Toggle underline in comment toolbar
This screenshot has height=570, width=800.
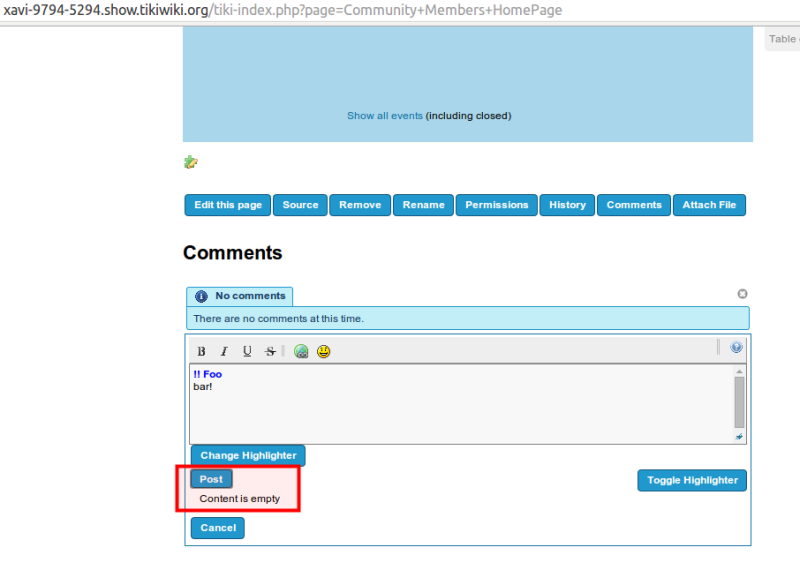click(x=247, y=351)
